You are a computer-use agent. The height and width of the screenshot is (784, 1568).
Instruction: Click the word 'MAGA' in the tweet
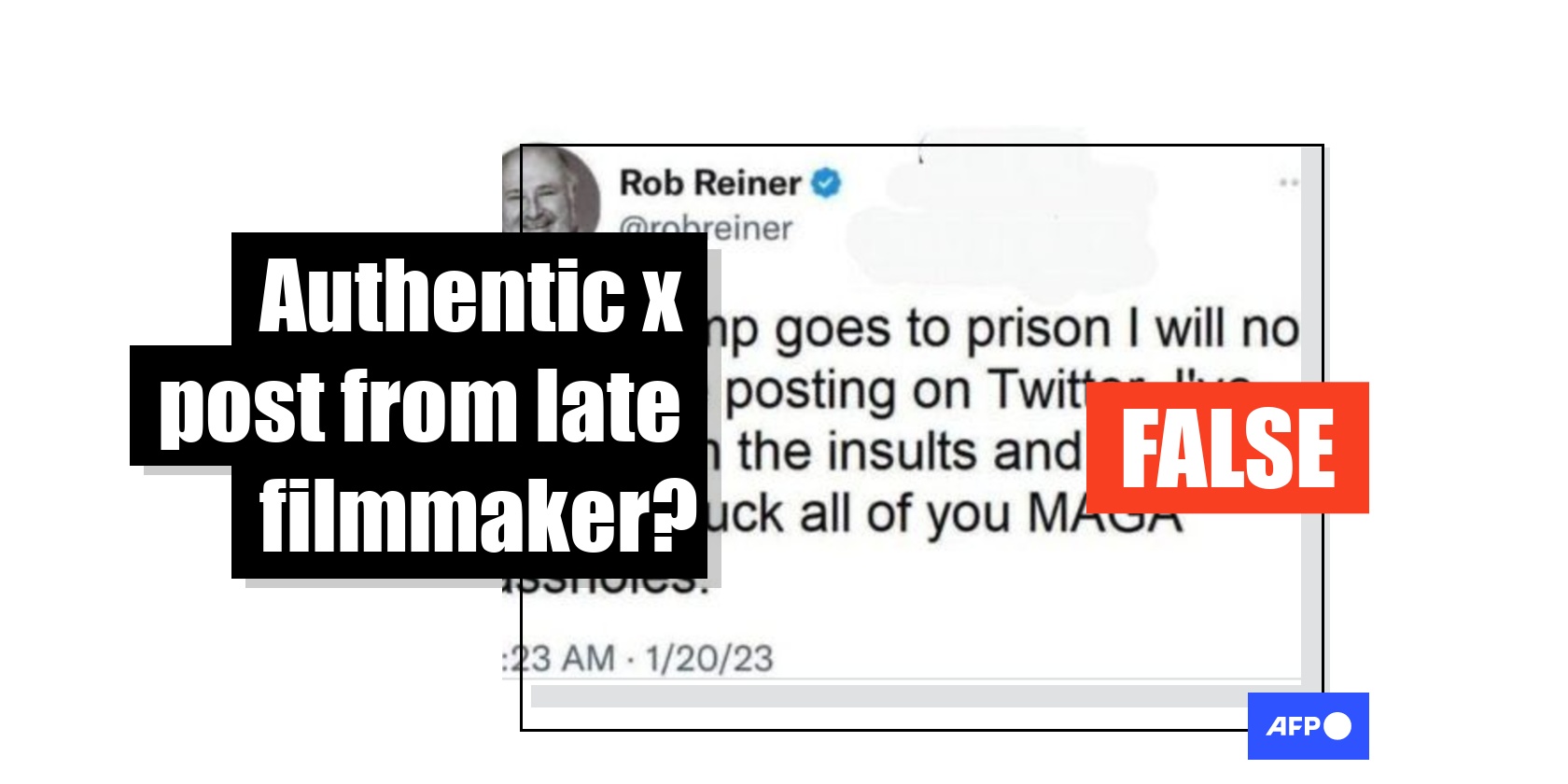[x=1104, y=514]
